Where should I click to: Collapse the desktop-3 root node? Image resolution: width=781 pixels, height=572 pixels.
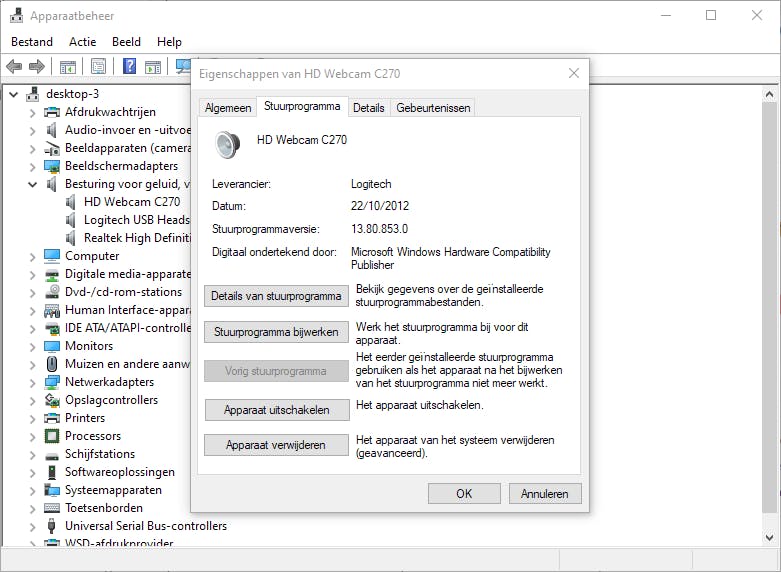[x=14, y=94]
